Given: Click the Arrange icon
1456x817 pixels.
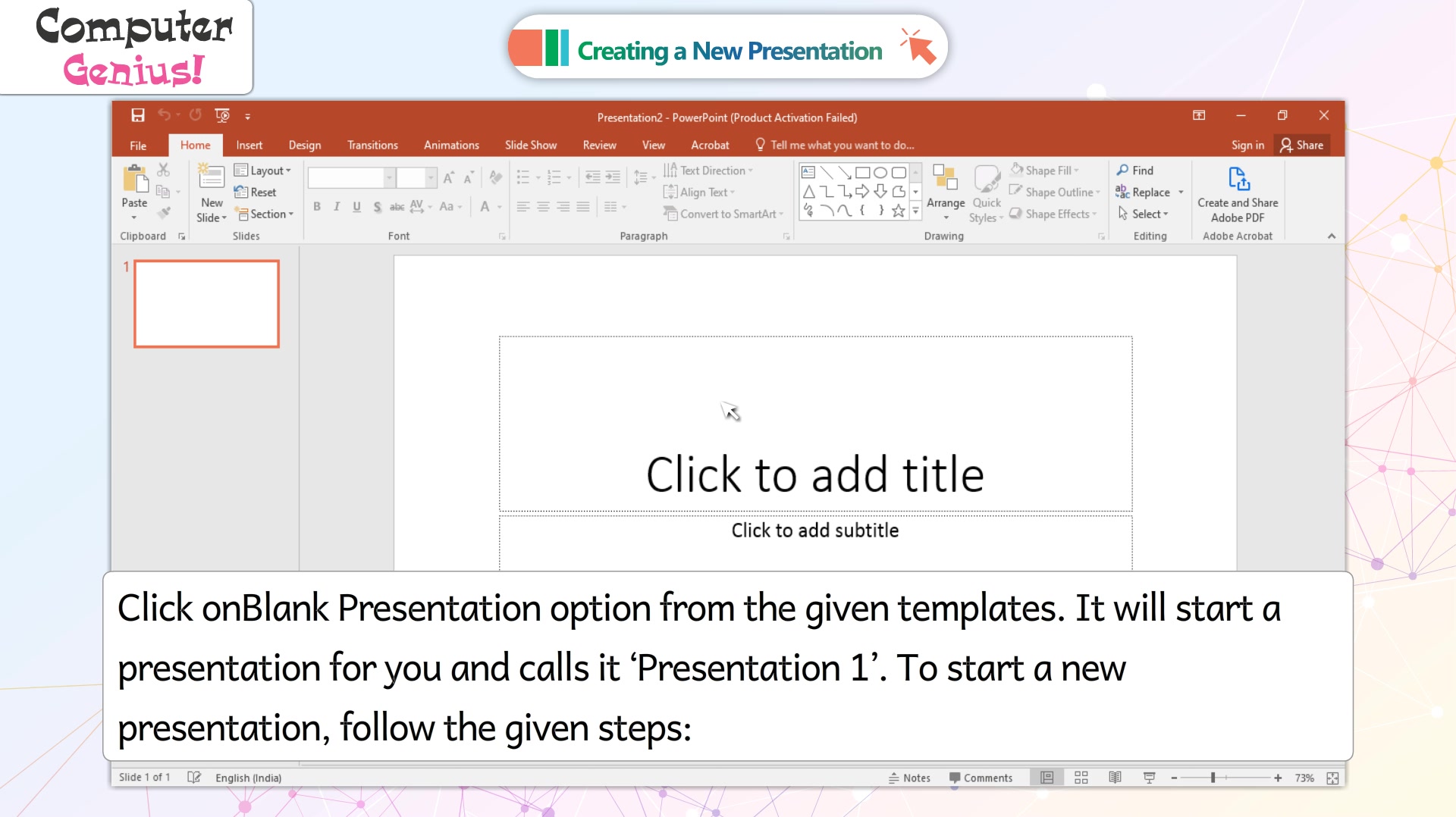Looking at the screenshot, I should 945,177.
